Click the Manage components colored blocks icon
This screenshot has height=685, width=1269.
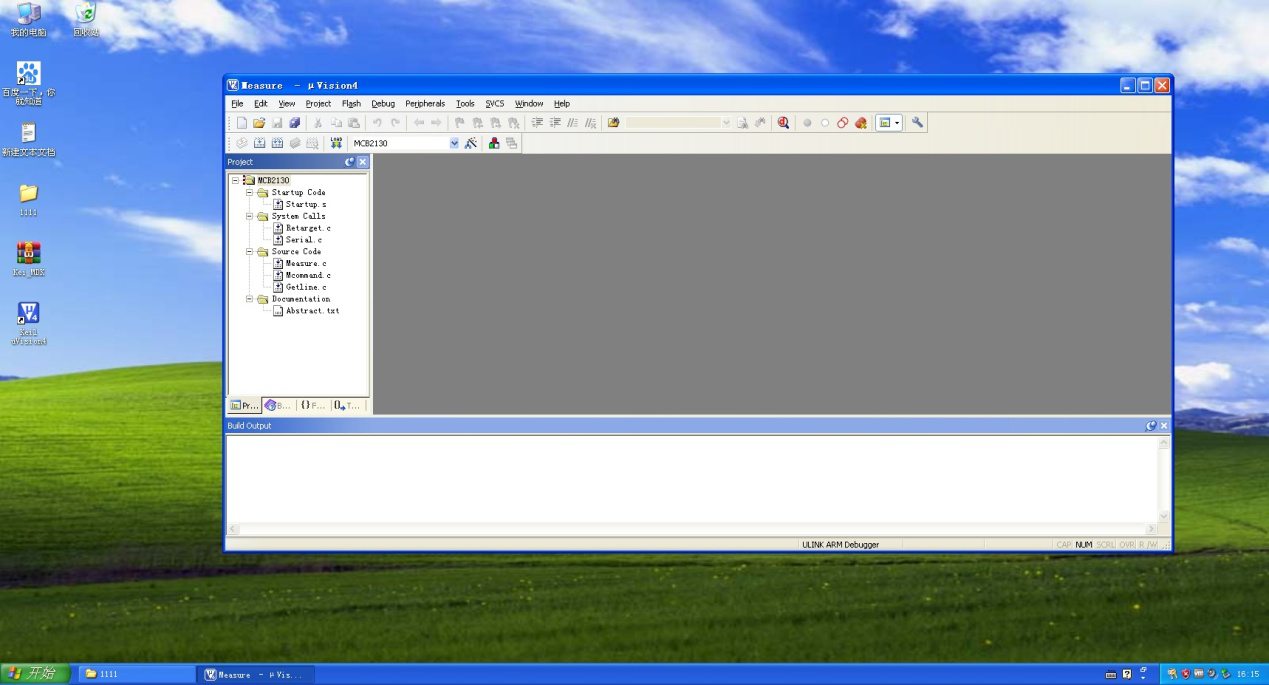[x=494, y=143]
